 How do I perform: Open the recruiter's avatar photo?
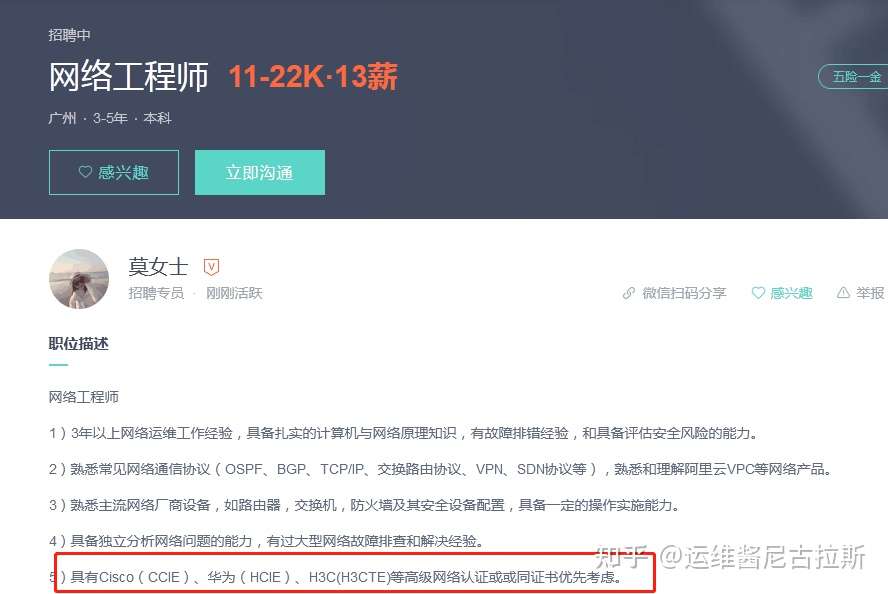[x=79, y=279]
